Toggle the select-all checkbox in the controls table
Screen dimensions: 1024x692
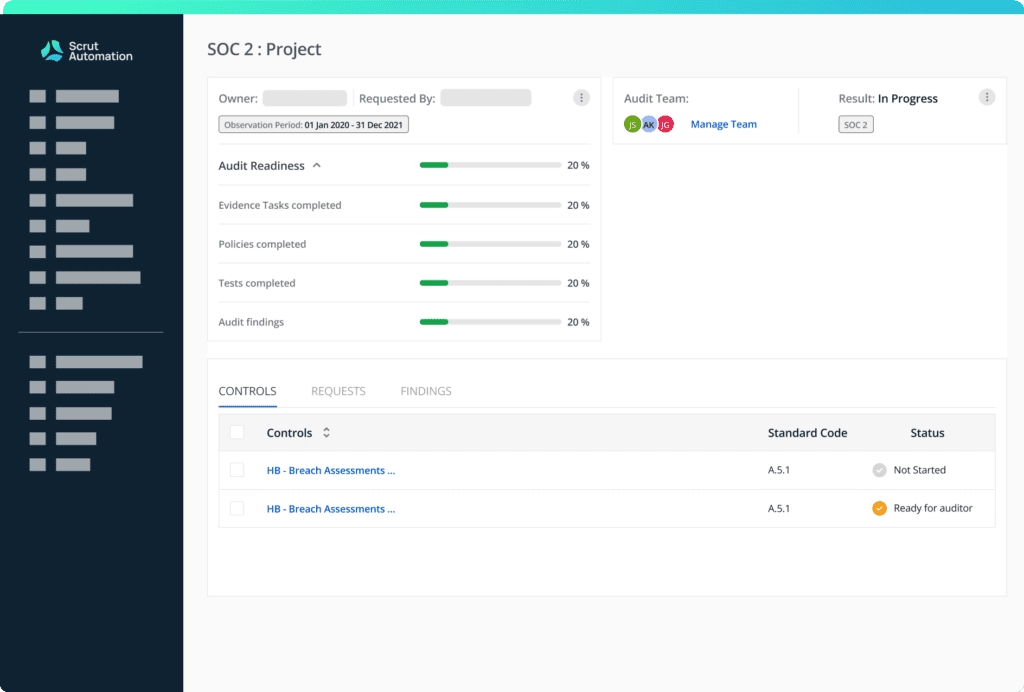[x=237, y=432]
